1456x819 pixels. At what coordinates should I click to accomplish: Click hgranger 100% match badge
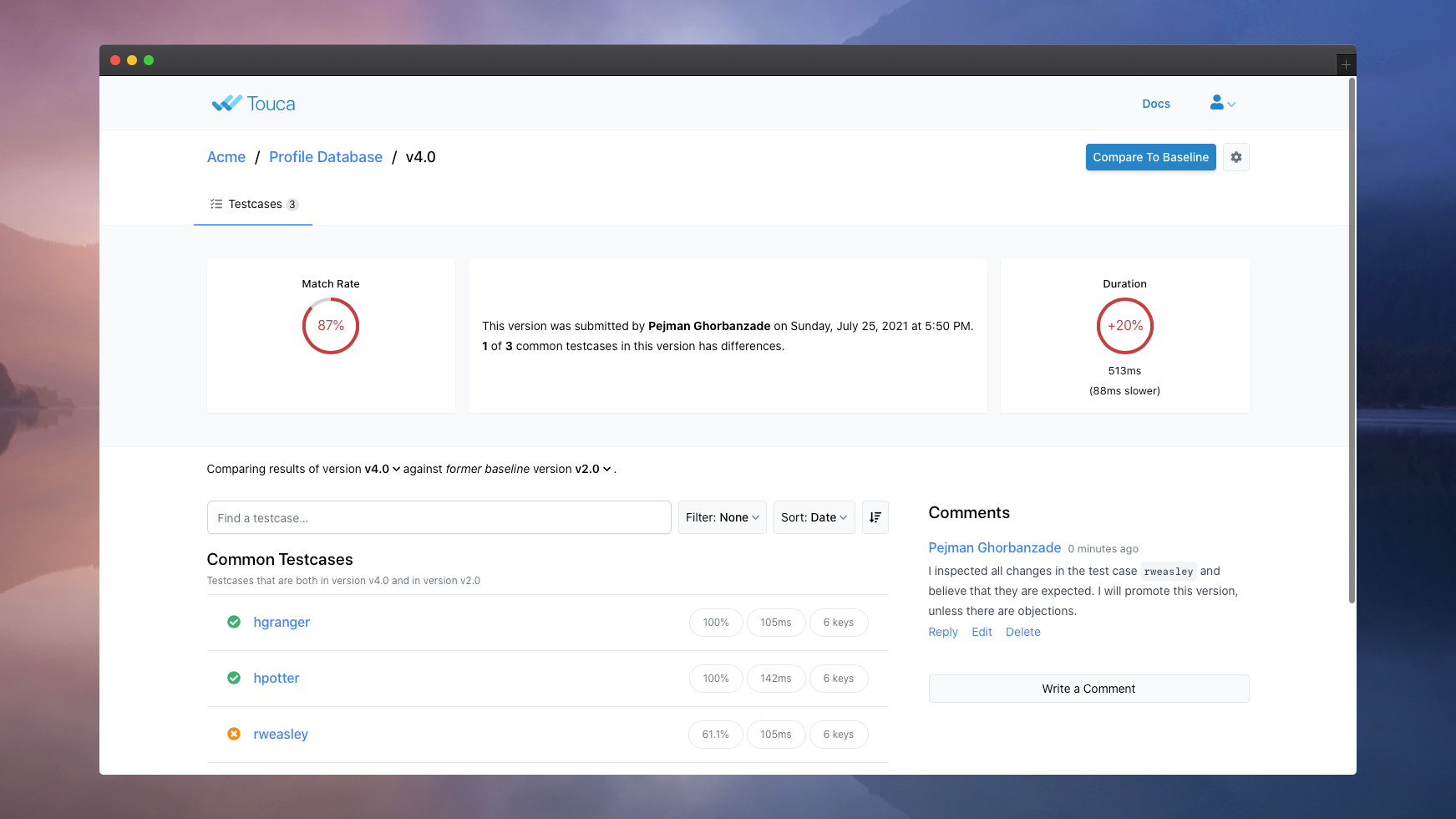click(x=716, y=623)
